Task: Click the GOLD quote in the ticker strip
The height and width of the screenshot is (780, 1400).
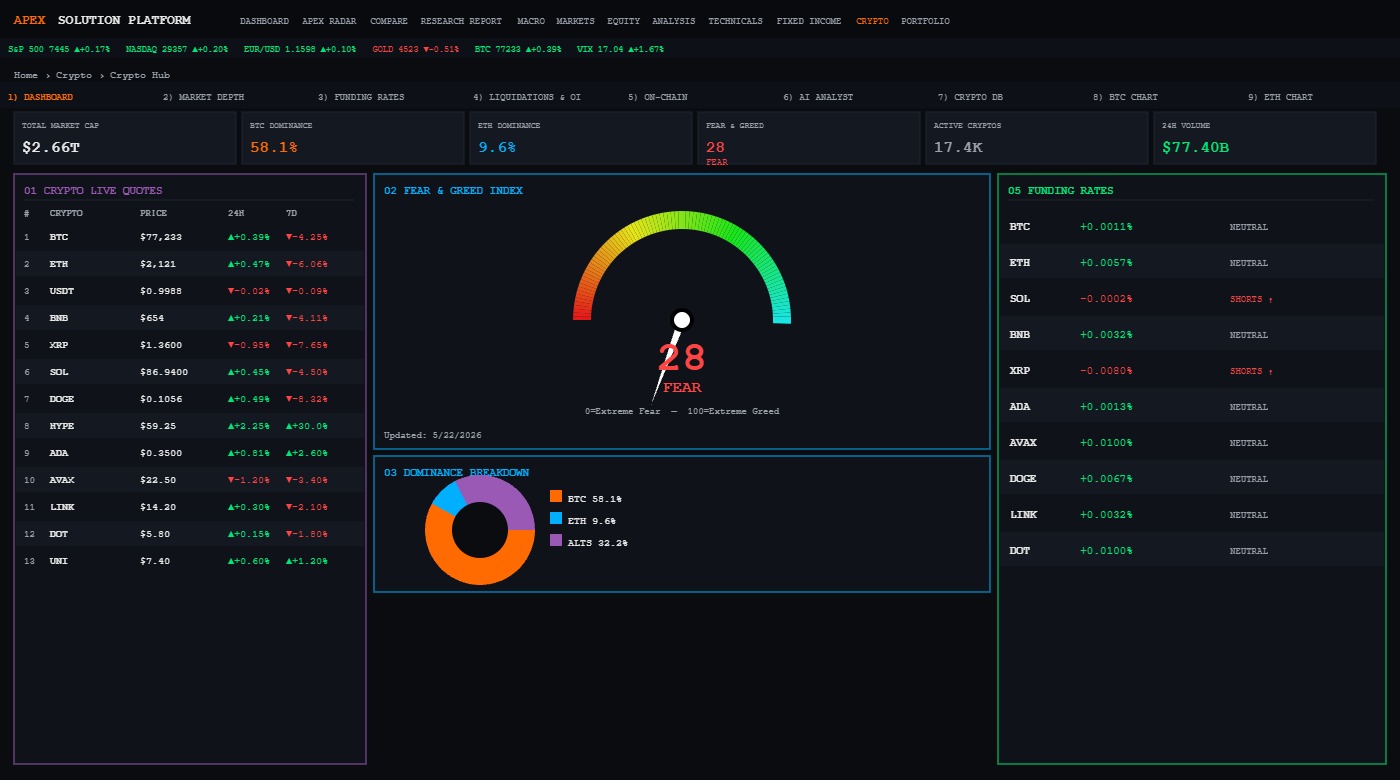Action: [416, 48]
